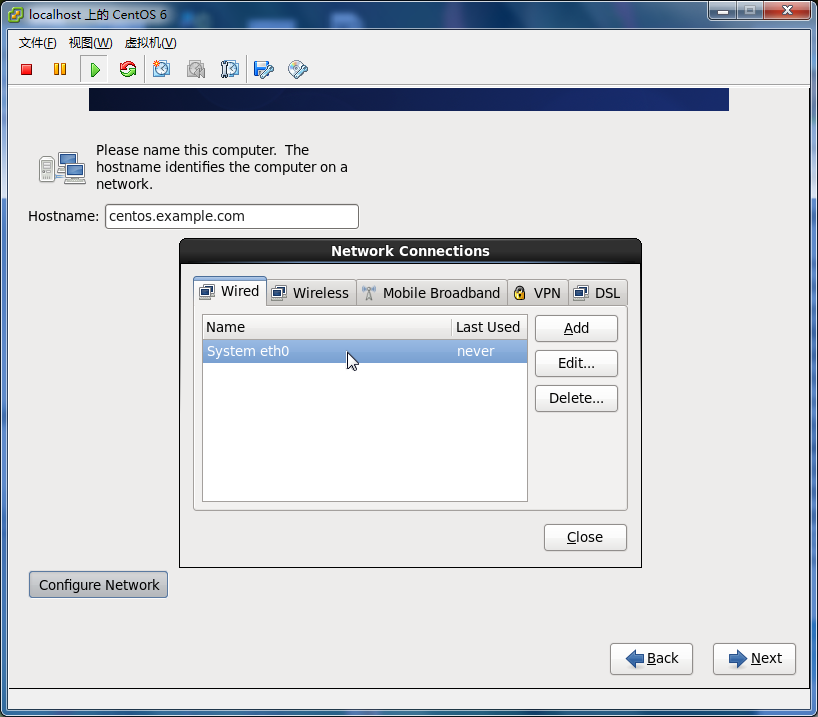
Task: Switch to the DSL tab
Action: tap(598, 293)
